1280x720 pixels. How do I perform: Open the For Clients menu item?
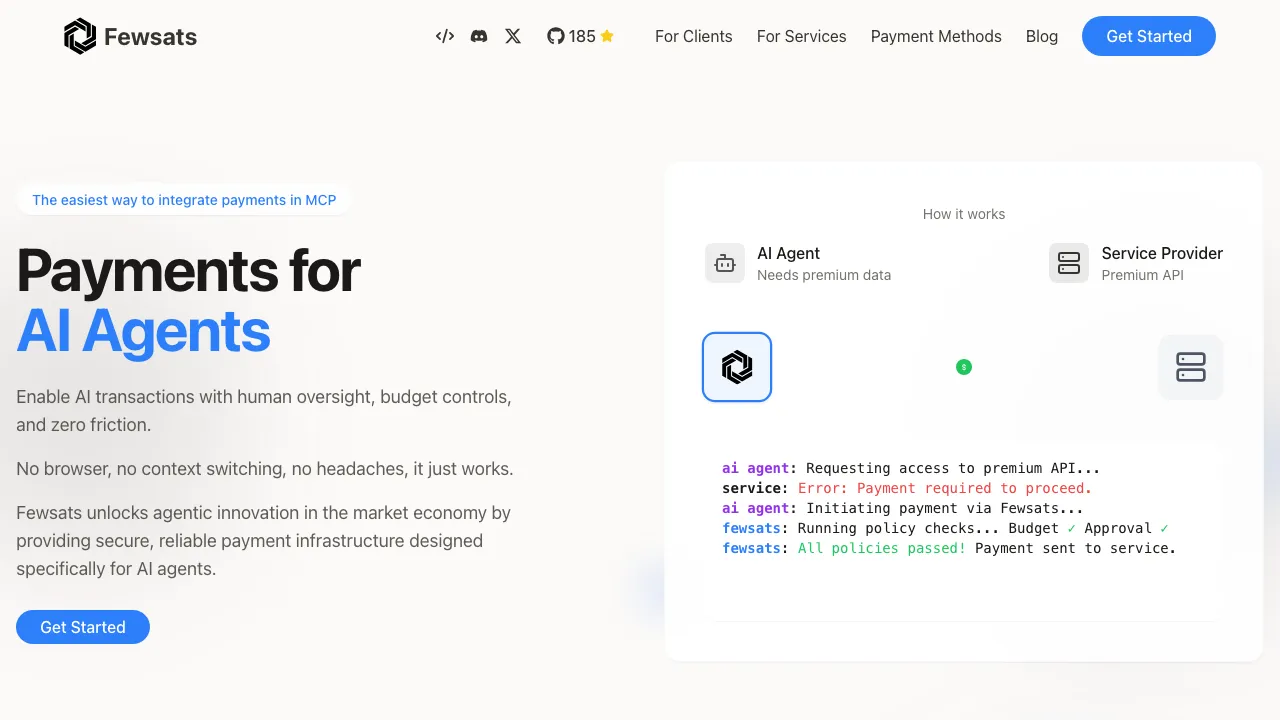tap(693, 36)
